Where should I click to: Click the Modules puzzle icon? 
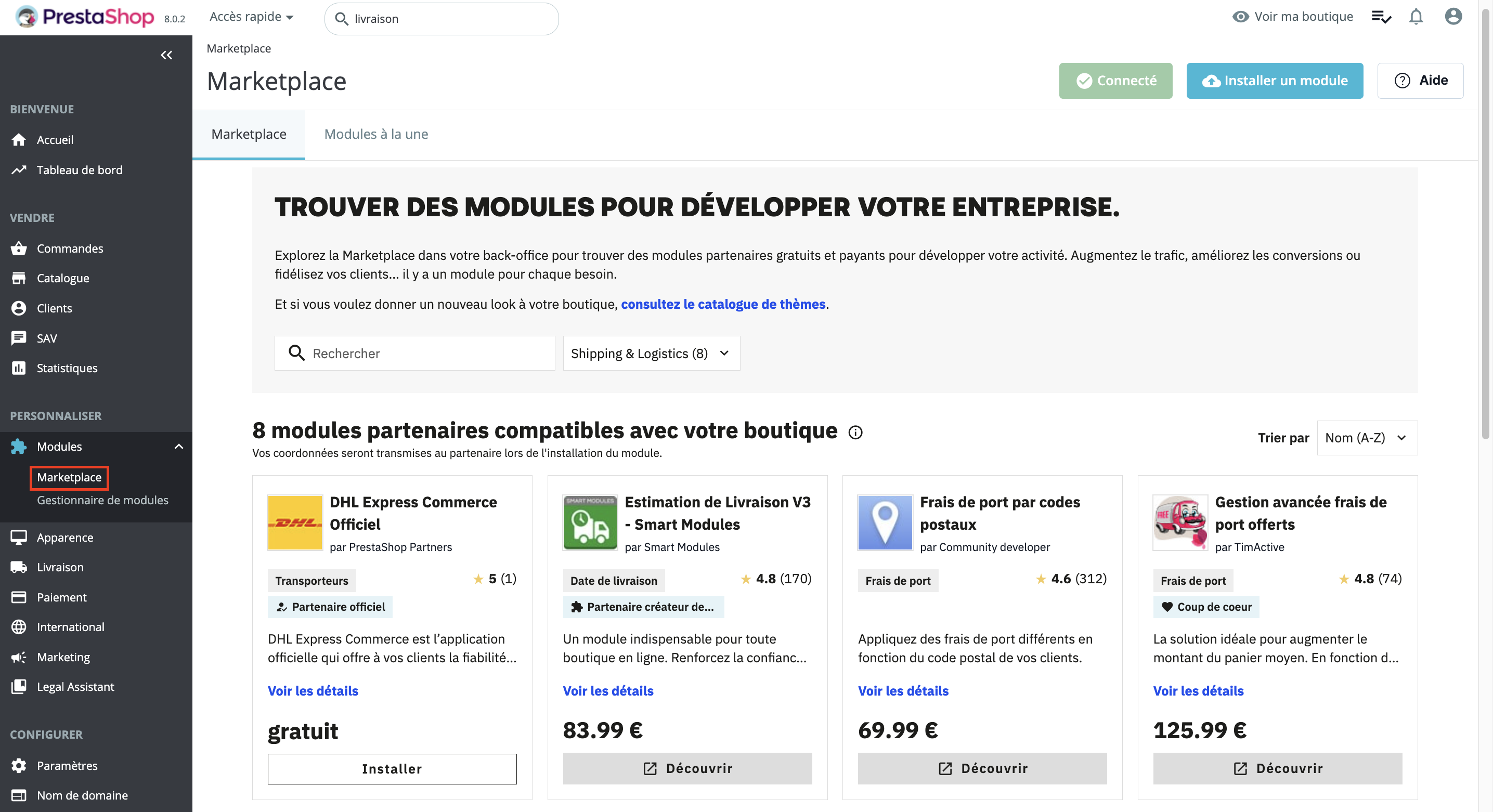click(x=19, y=447)
